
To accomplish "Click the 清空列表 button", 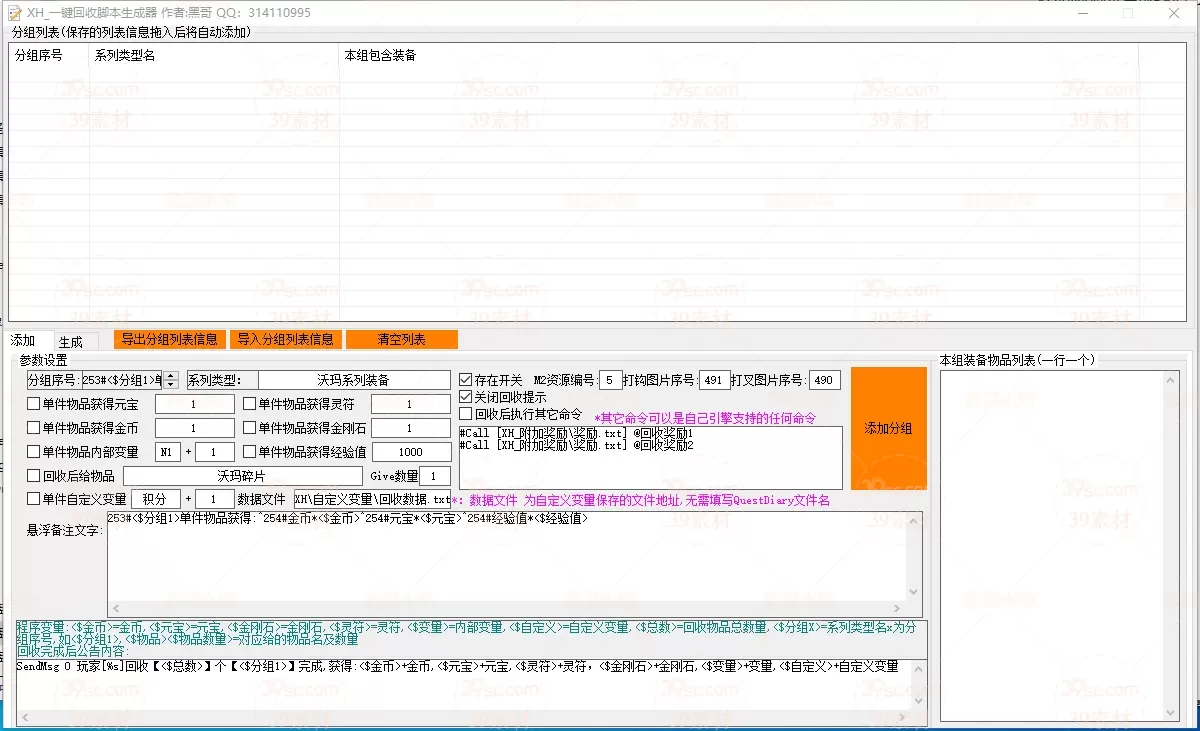I will pos(402,339).
